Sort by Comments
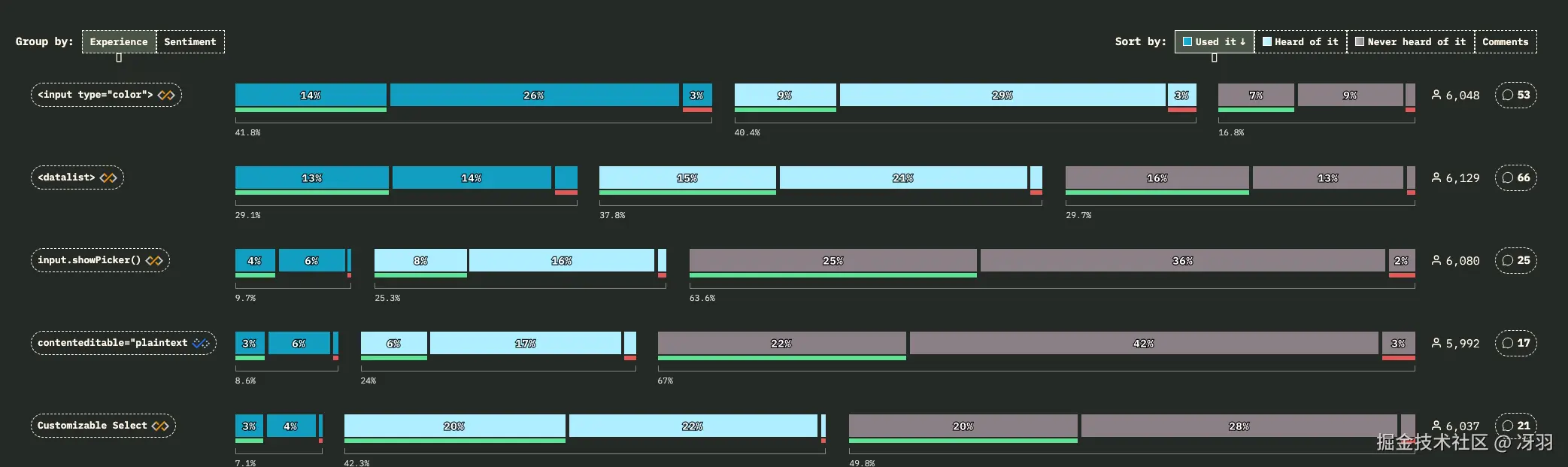 click(1505, 42)
